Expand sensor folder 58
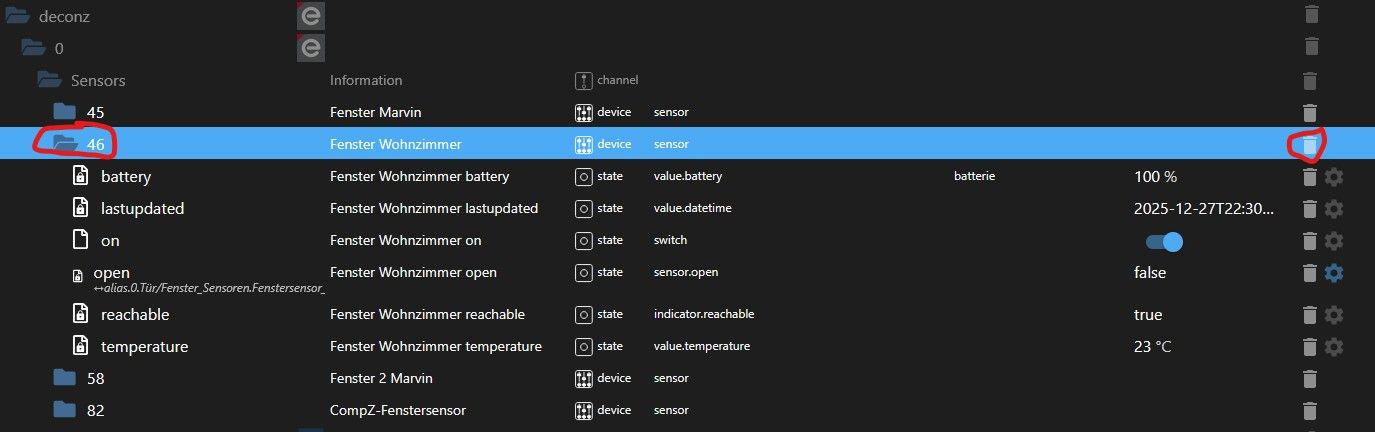The image size is (1375, 432). coord(65,378)
